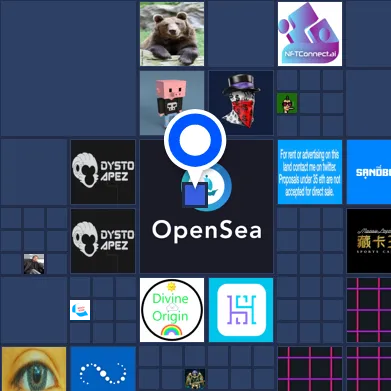Open the Sandbox branded blue tile
391x391 pixels.
click(x=369, y=172)
